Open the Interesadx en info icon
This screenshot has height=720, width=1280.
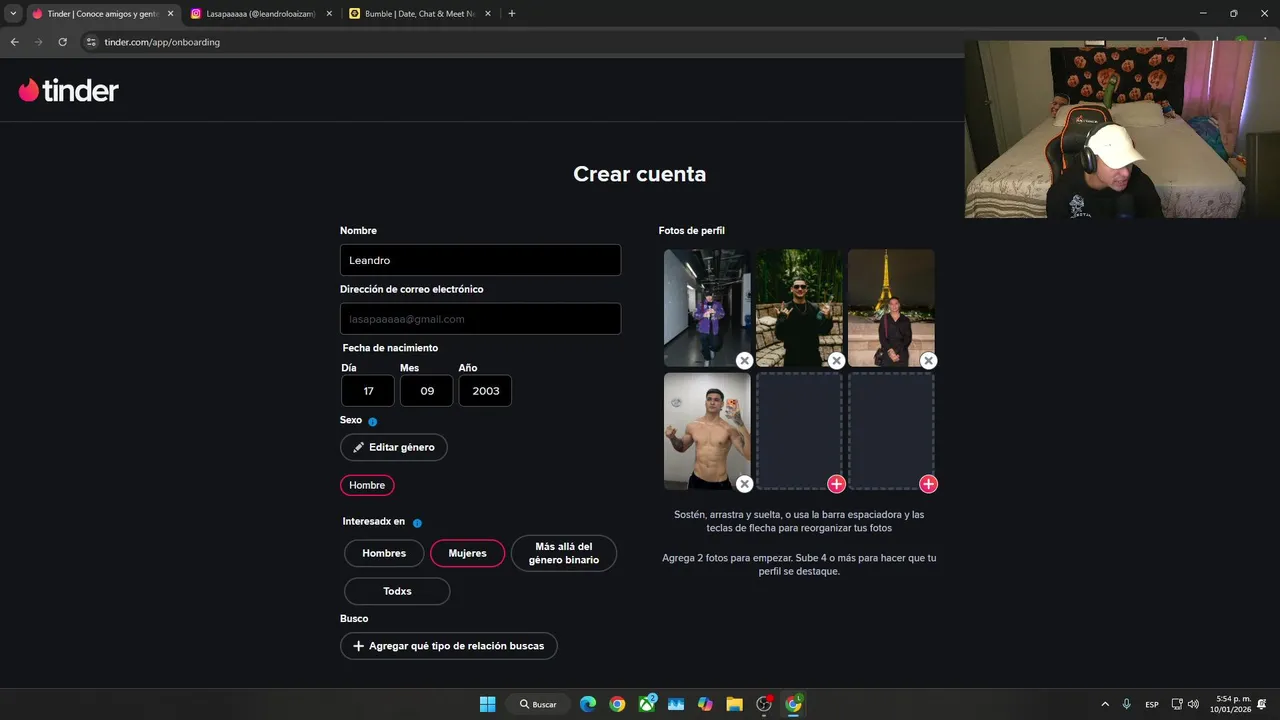(417, 523)
